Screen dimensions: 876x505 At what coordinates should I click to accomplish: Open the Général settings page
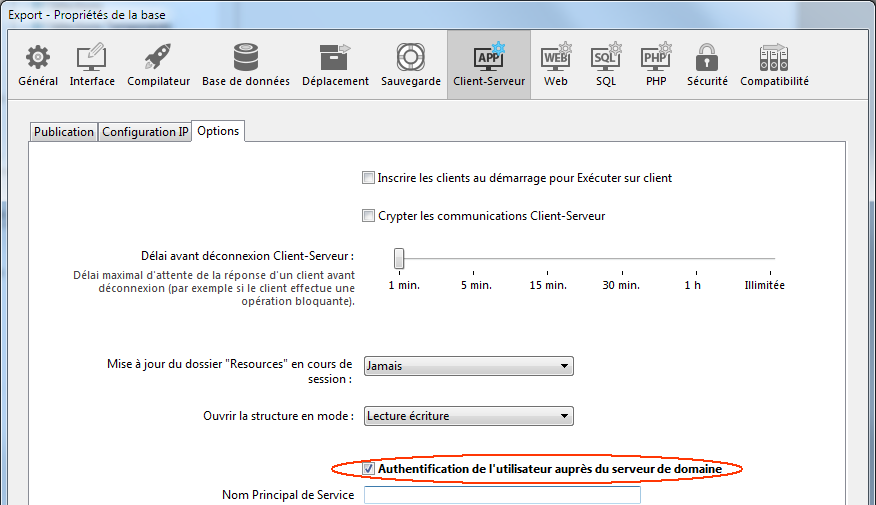pos(38,65)
